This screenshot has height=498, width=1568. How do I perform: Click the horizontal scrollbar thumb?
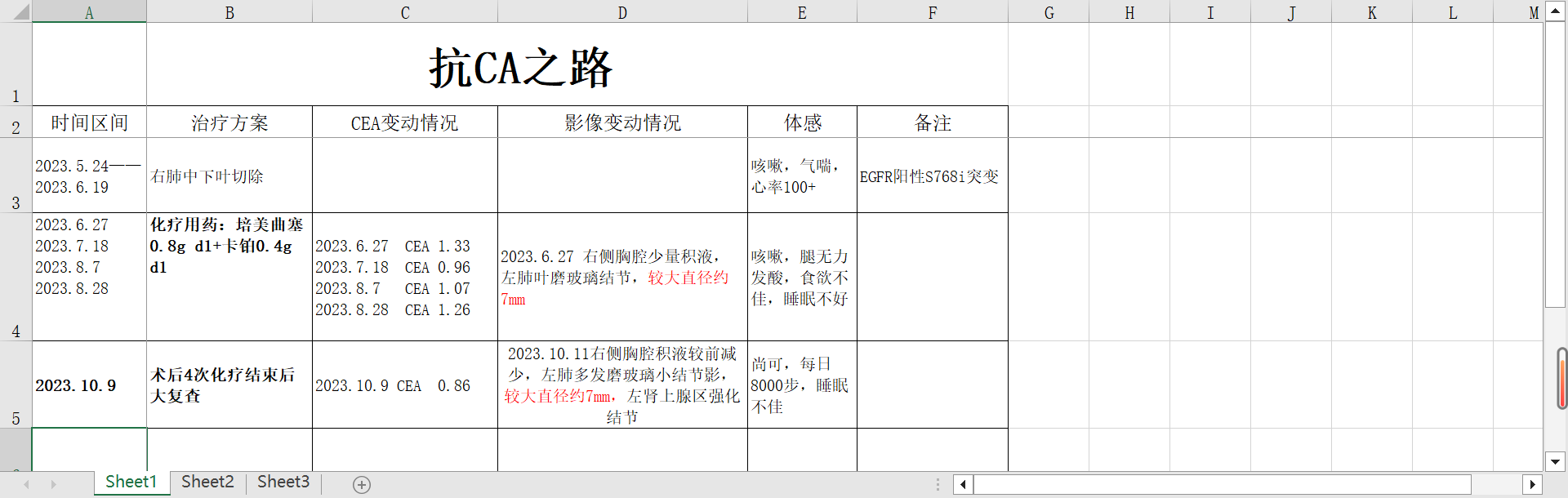[1222, 485]
